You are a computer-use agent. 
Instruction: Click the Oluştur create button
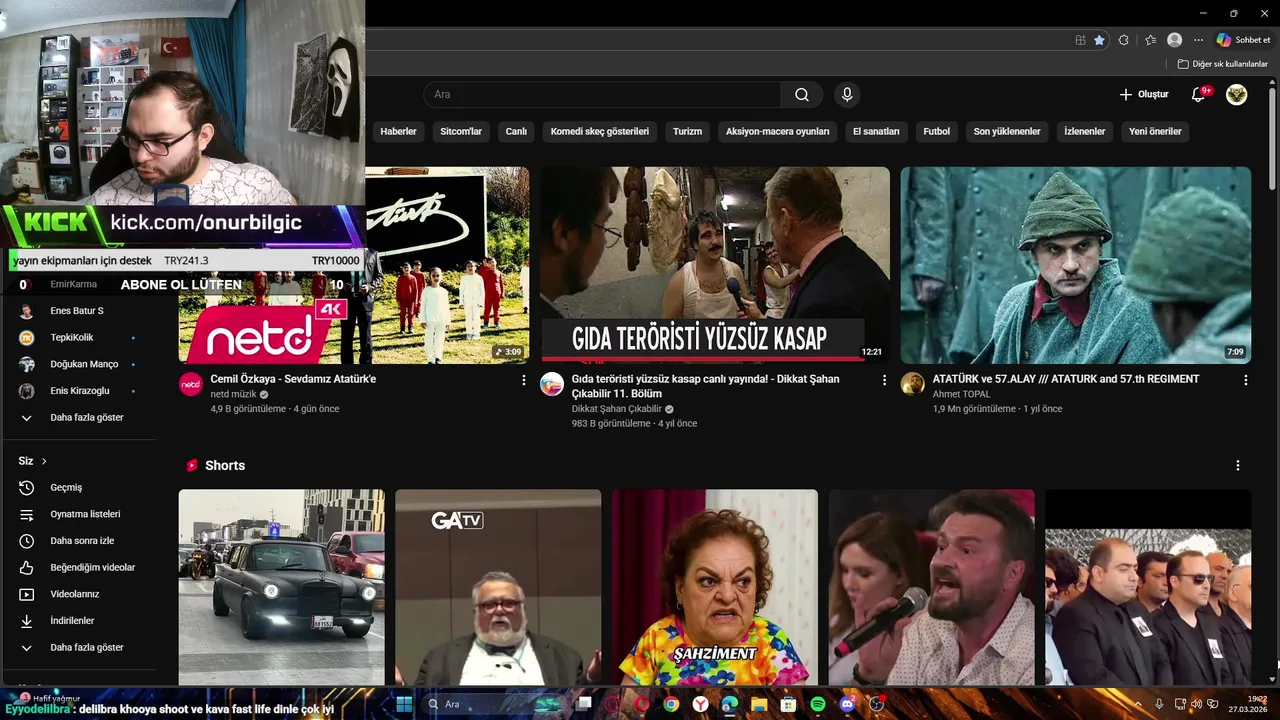(x=1143, y=94)
